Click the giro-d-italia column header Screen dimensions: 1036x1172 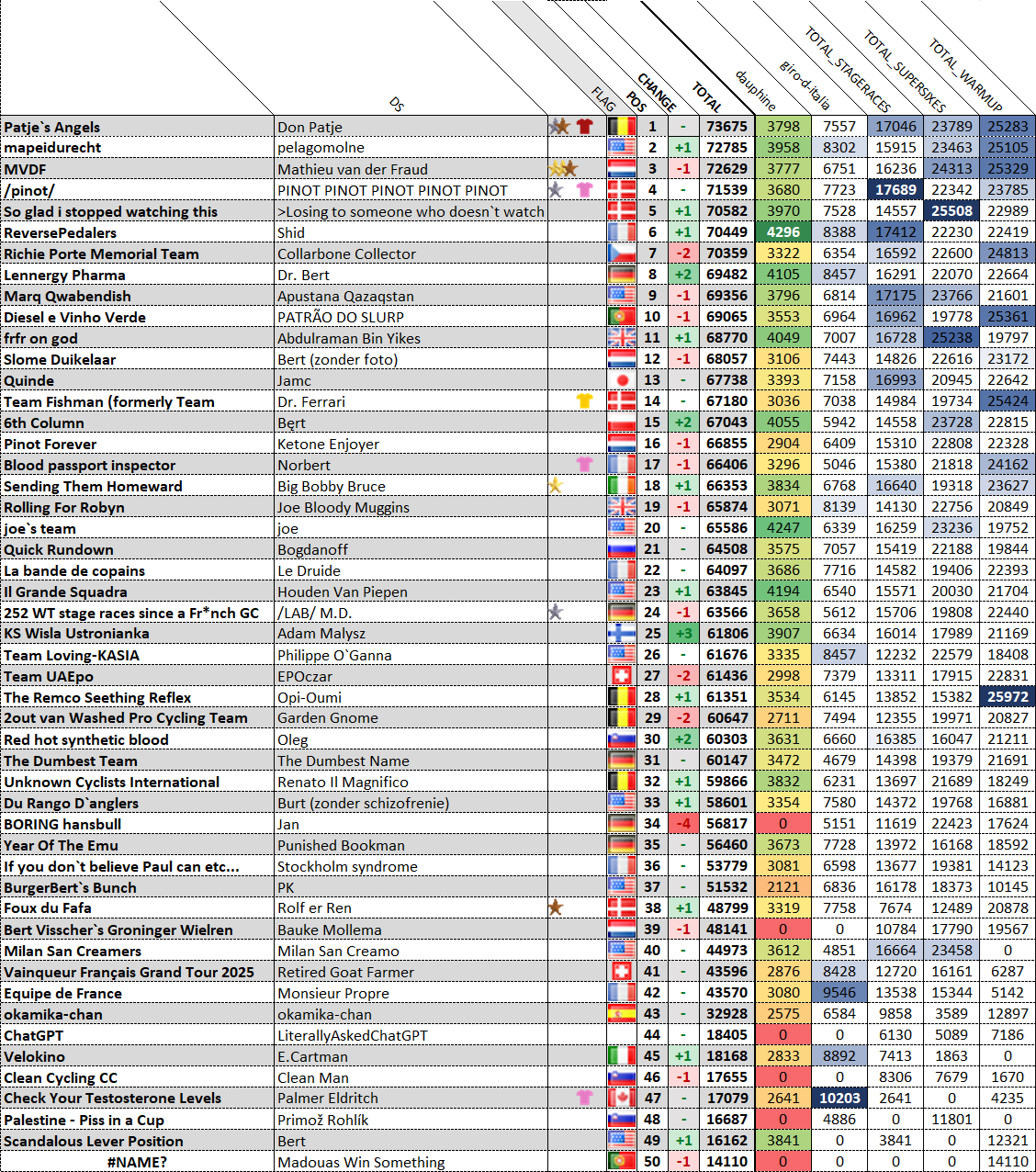[x=805, y=85]
